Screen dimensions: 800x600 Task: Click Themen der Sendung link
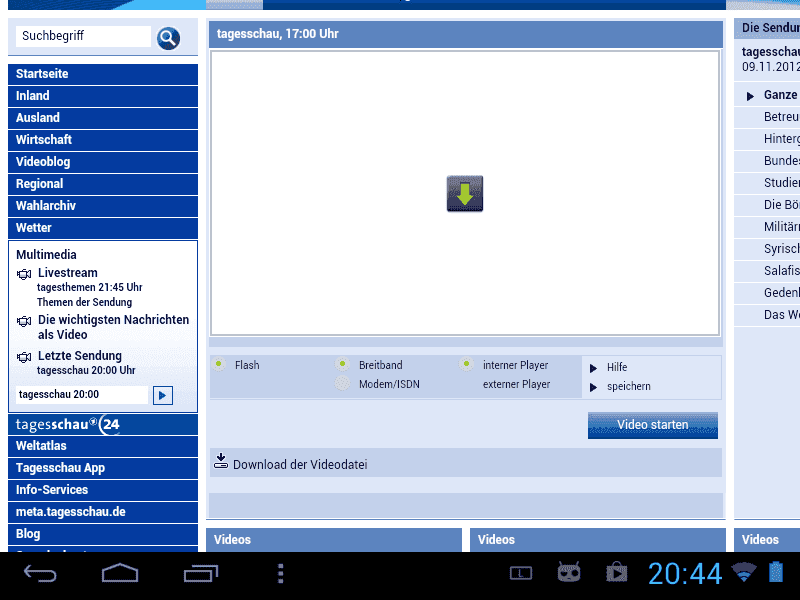point(84,302)
